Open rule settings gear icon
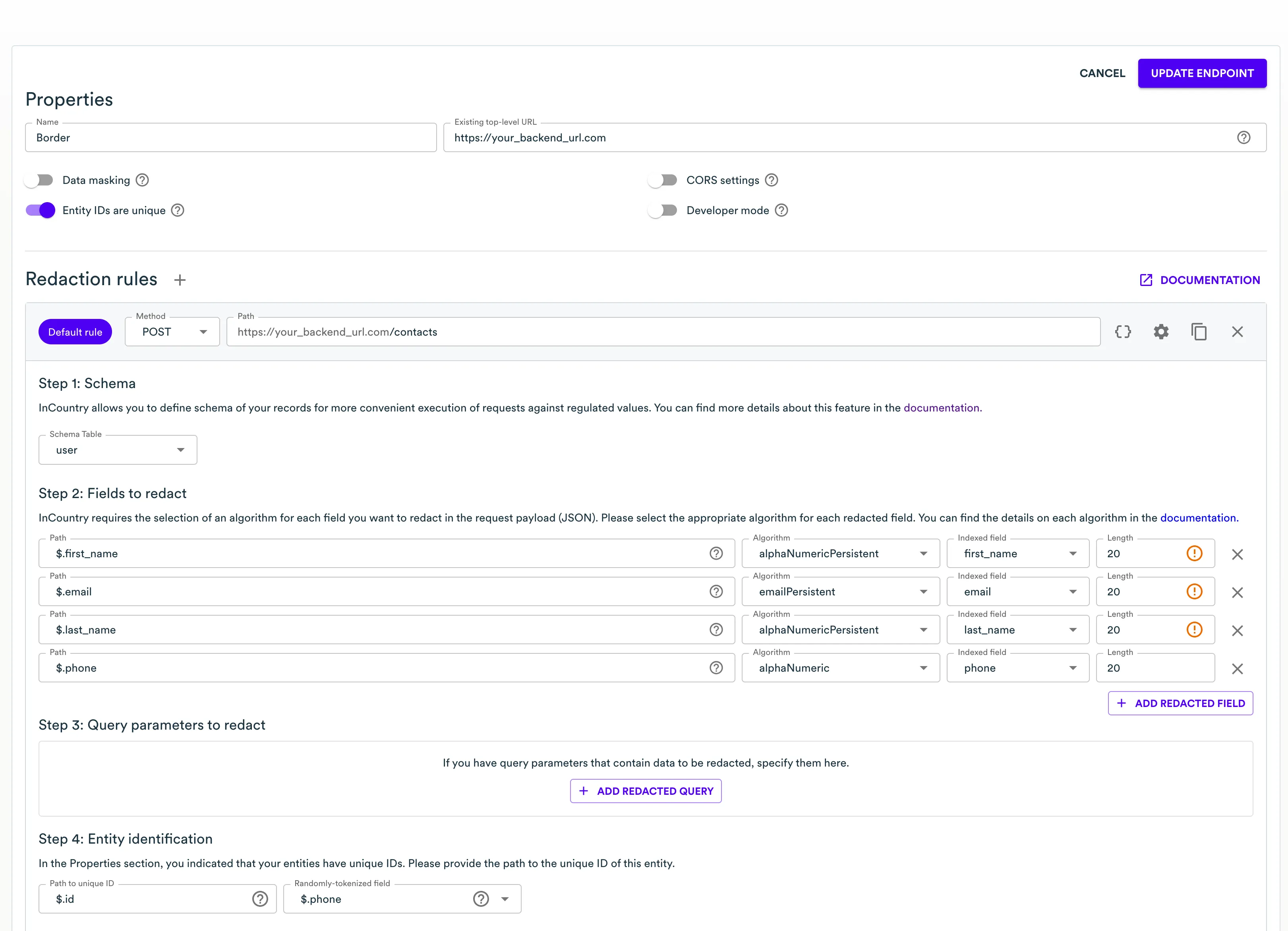This screenshot has height=931, width=1288. [x=1161, y=332]
